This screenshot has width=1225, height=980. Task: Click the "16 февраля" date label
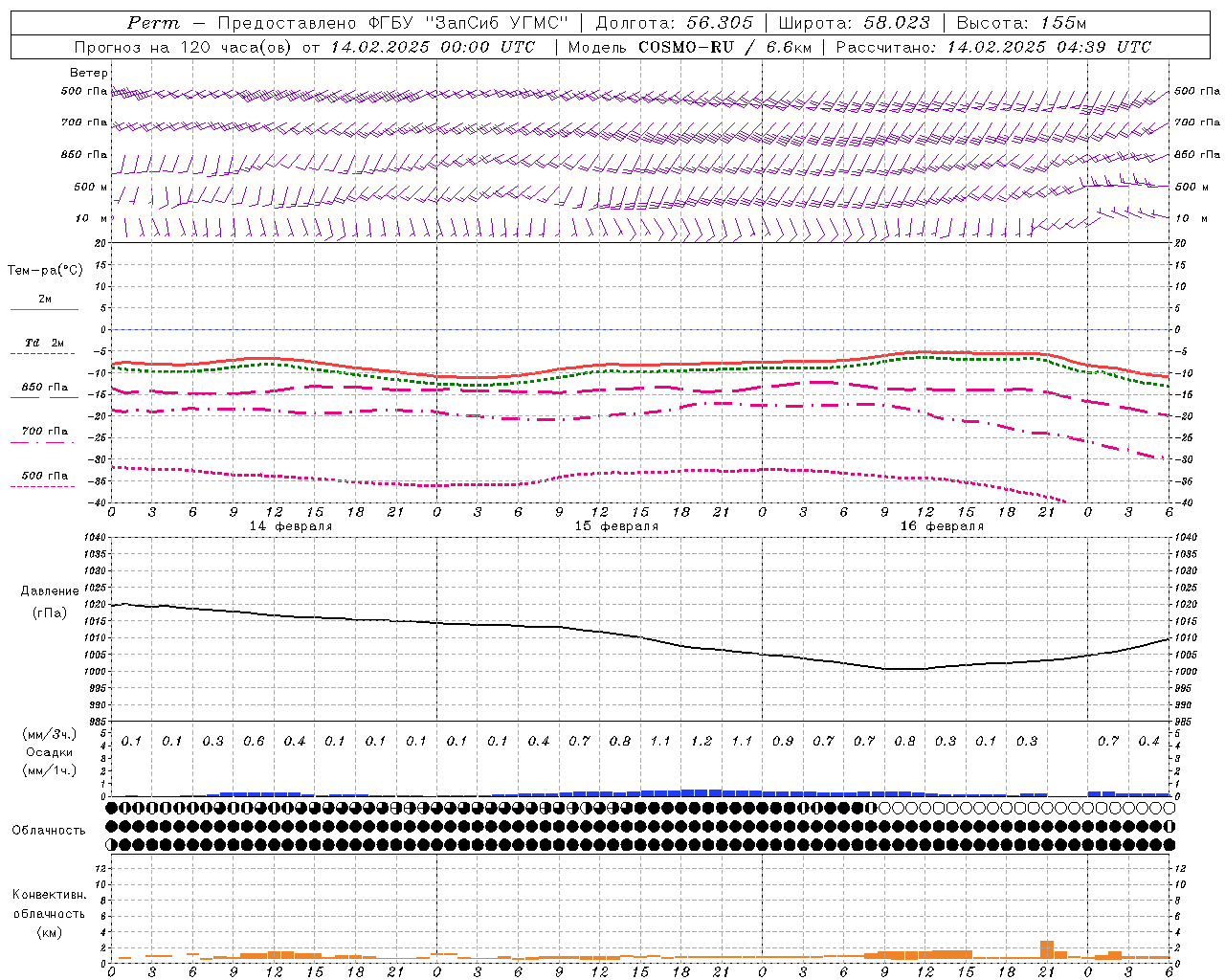(x=942, y=525)
